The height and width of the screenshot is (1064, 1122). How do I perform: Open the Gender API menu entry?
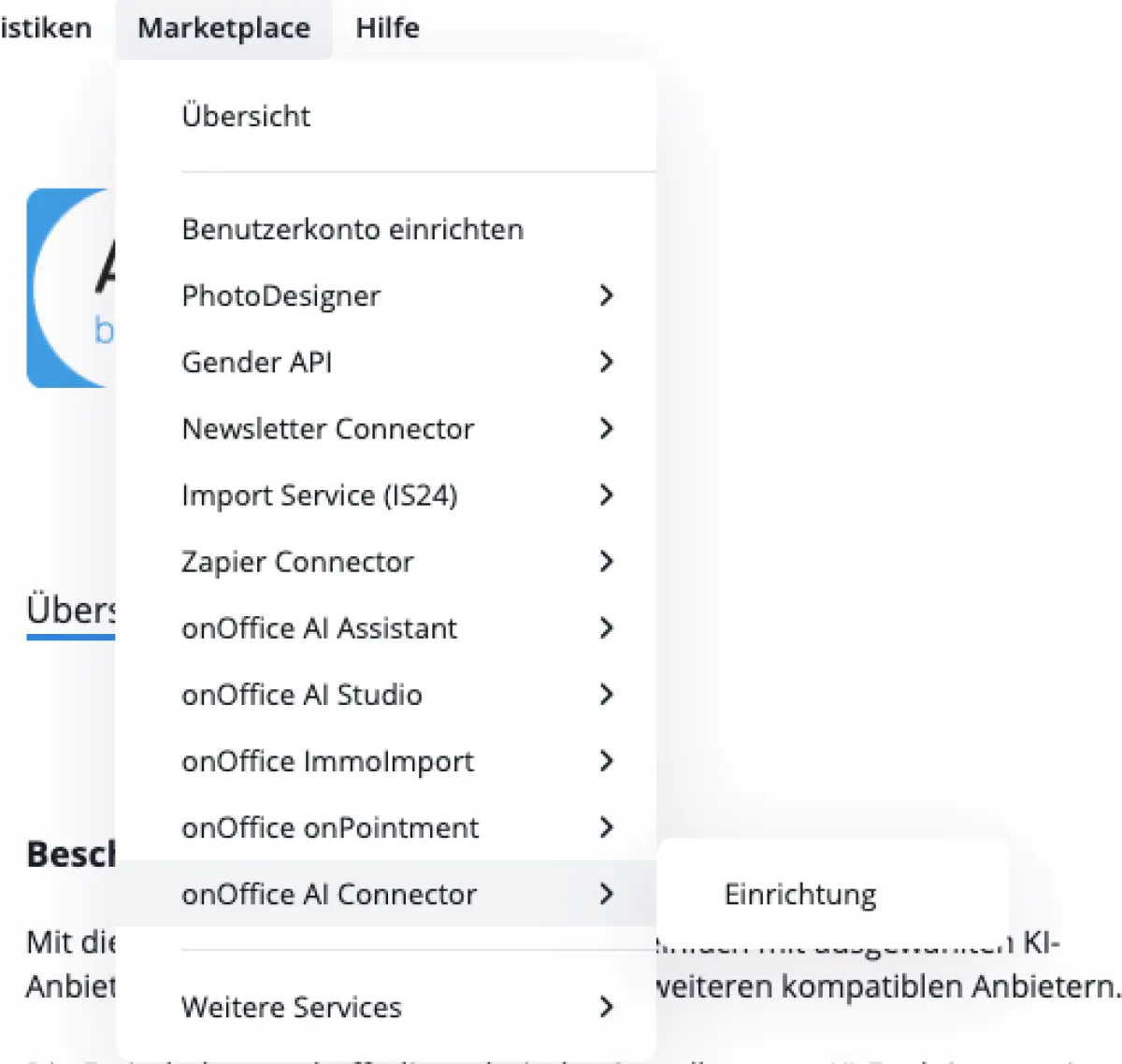(386, 362)
